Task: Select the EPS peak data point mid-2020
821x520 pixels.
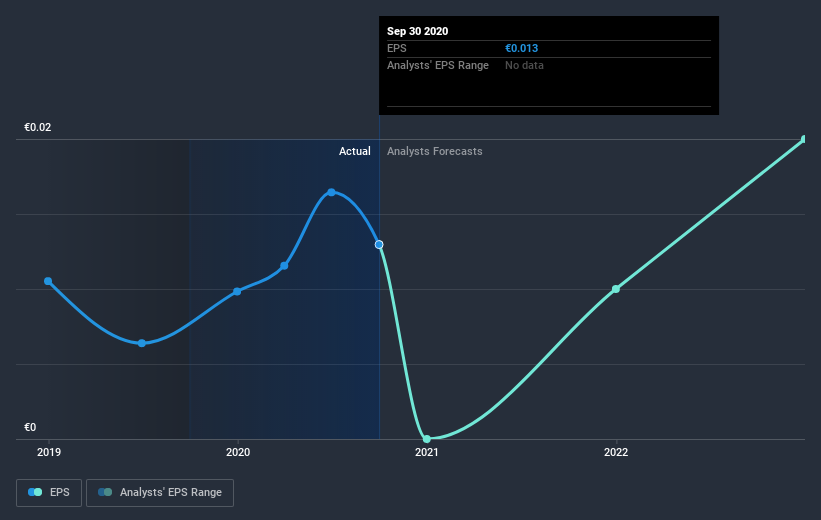Action: pos(331,192)
